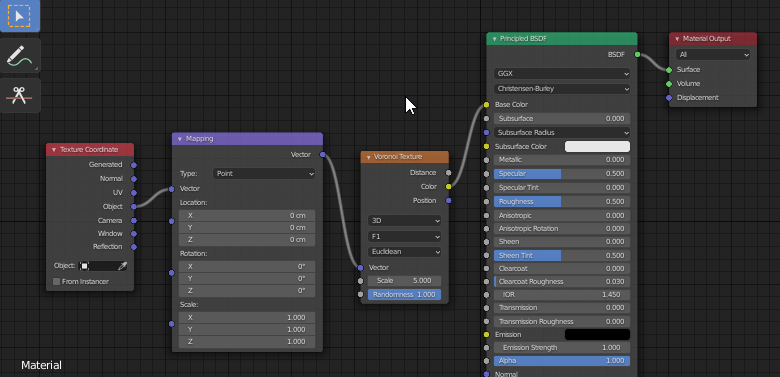Open the Material Output All target dropdown
The width and height of the screenshot is (780, 377).
(x=712, y=55)
